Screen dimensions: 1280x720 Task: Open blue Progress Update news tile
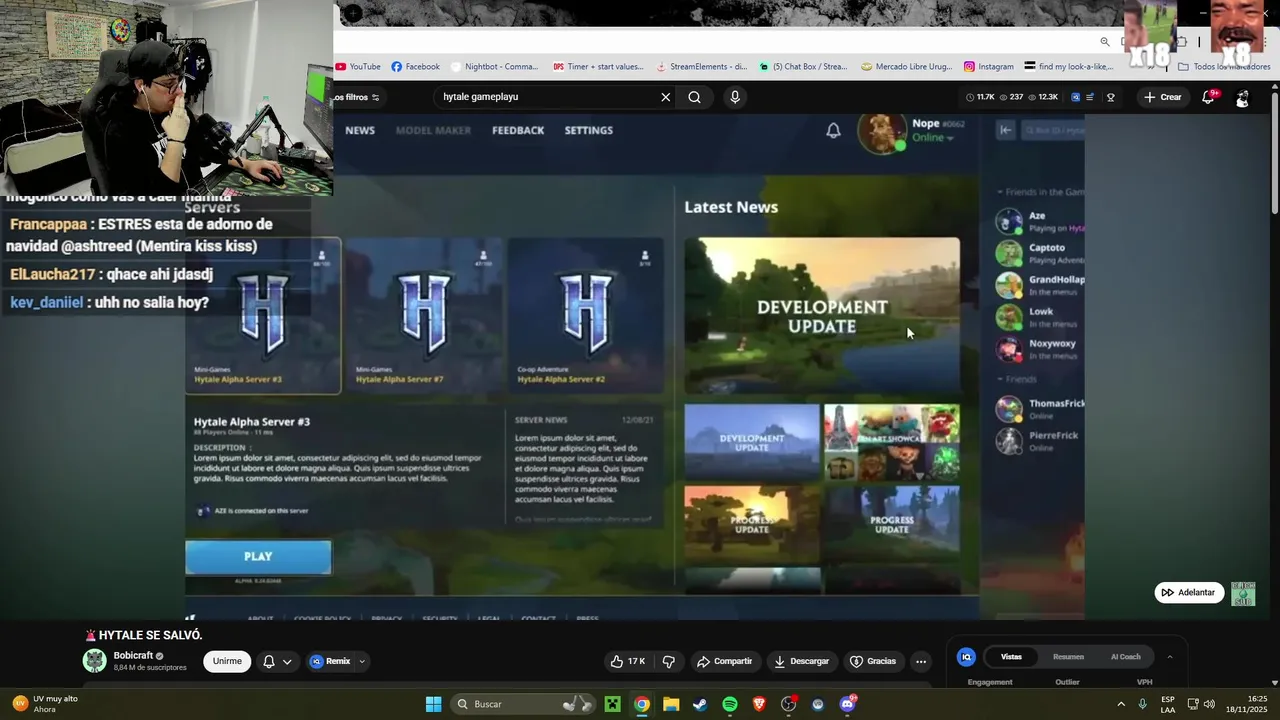(892, 524)
